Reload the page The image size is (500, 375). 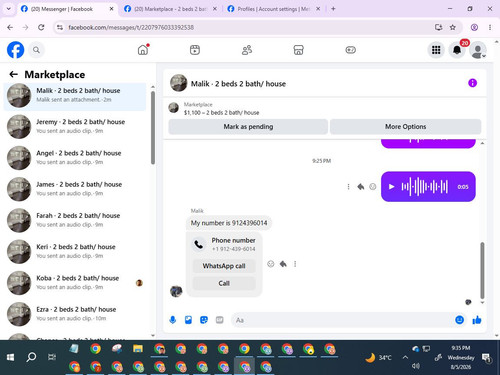click(x=41, y=27)
